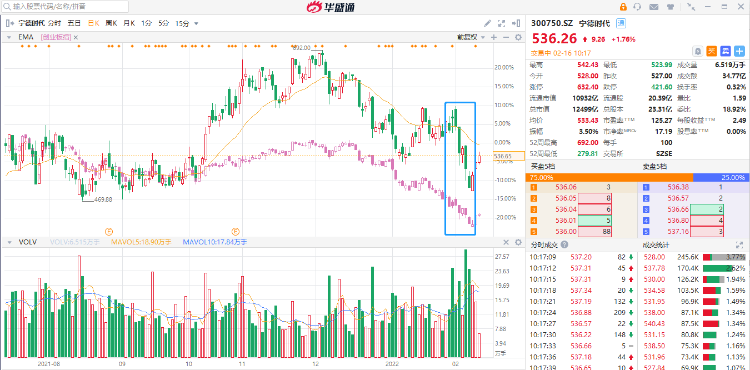Switch to 5分 interval tab
This screenshot has height=370, width=750.
click(x=164, y=23)
